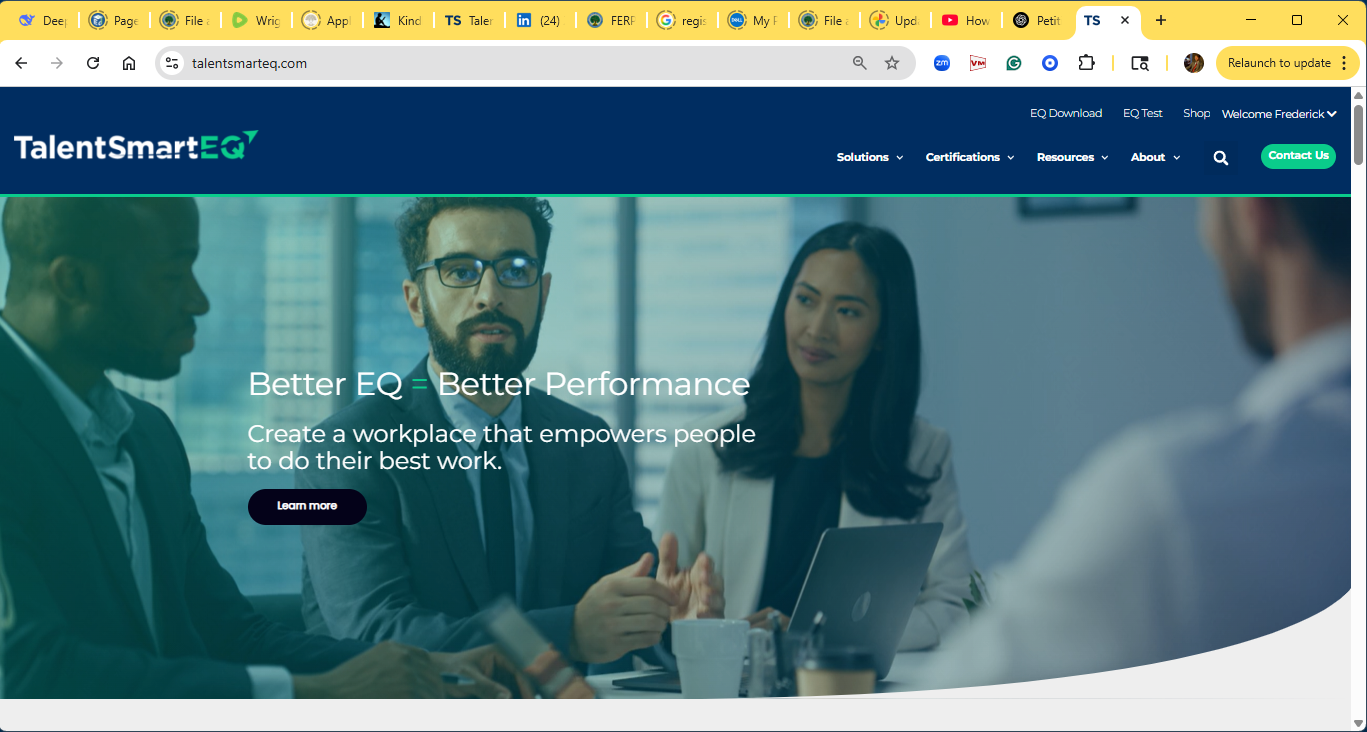
Task: Switch to the My P tab
Action: [753, 20]
